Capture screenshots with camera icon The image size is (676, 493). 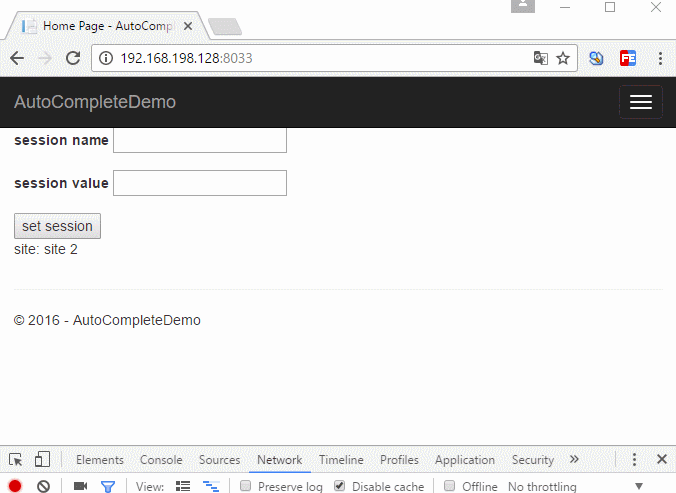(80, 486)
